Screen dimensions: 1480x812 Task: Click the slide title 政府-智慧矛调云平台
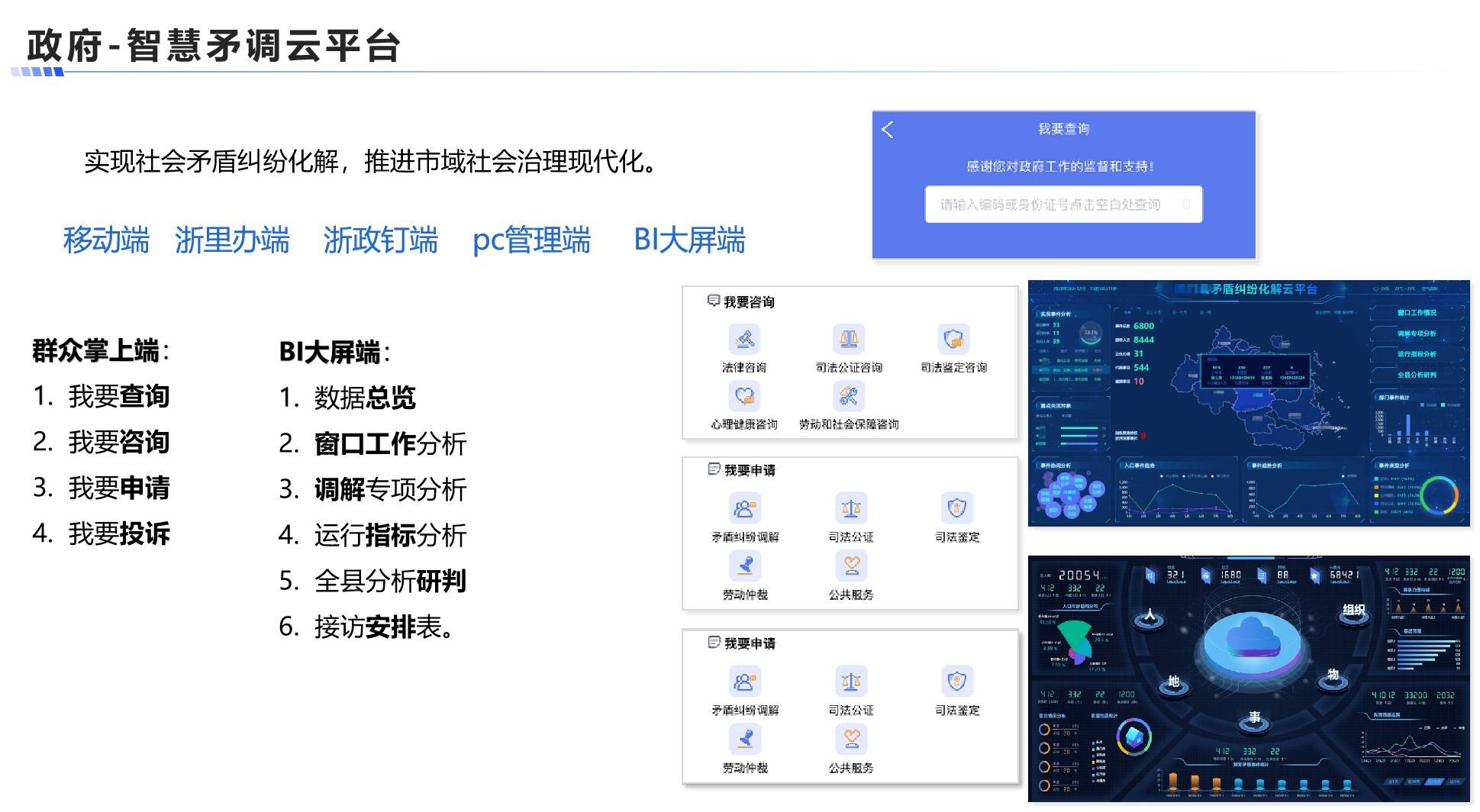coord(214,46)
